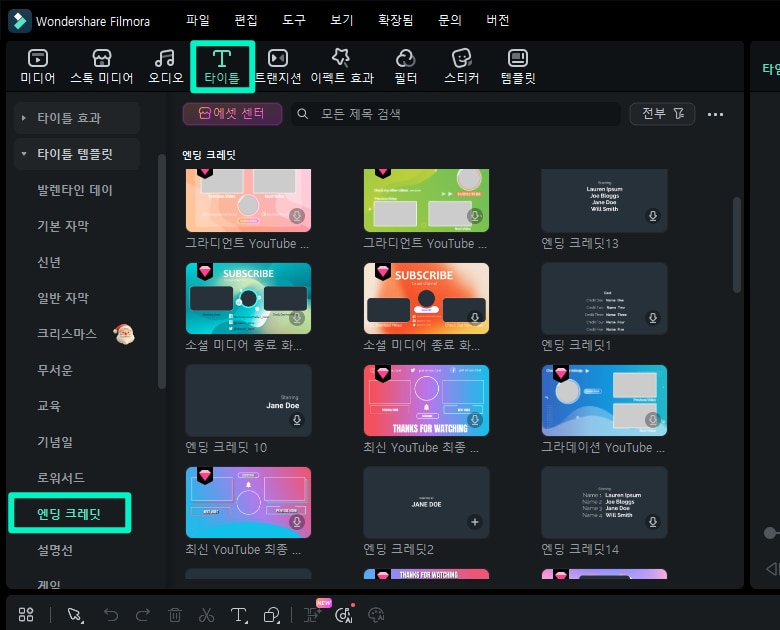
Task: Switch to the 오디오 (Audio) panel
Action: coord(166,66)
